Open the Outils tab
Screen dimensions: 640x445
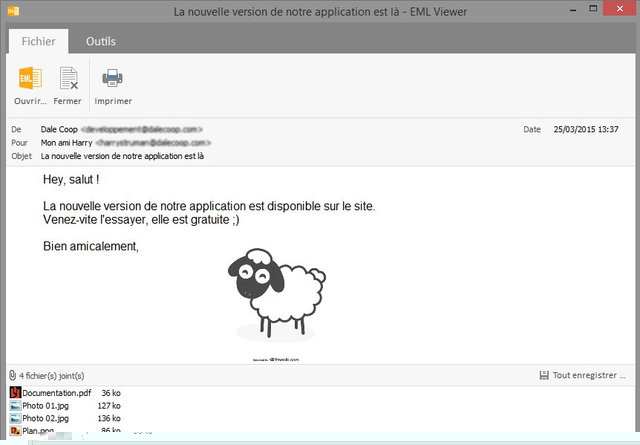coord(100,41)
